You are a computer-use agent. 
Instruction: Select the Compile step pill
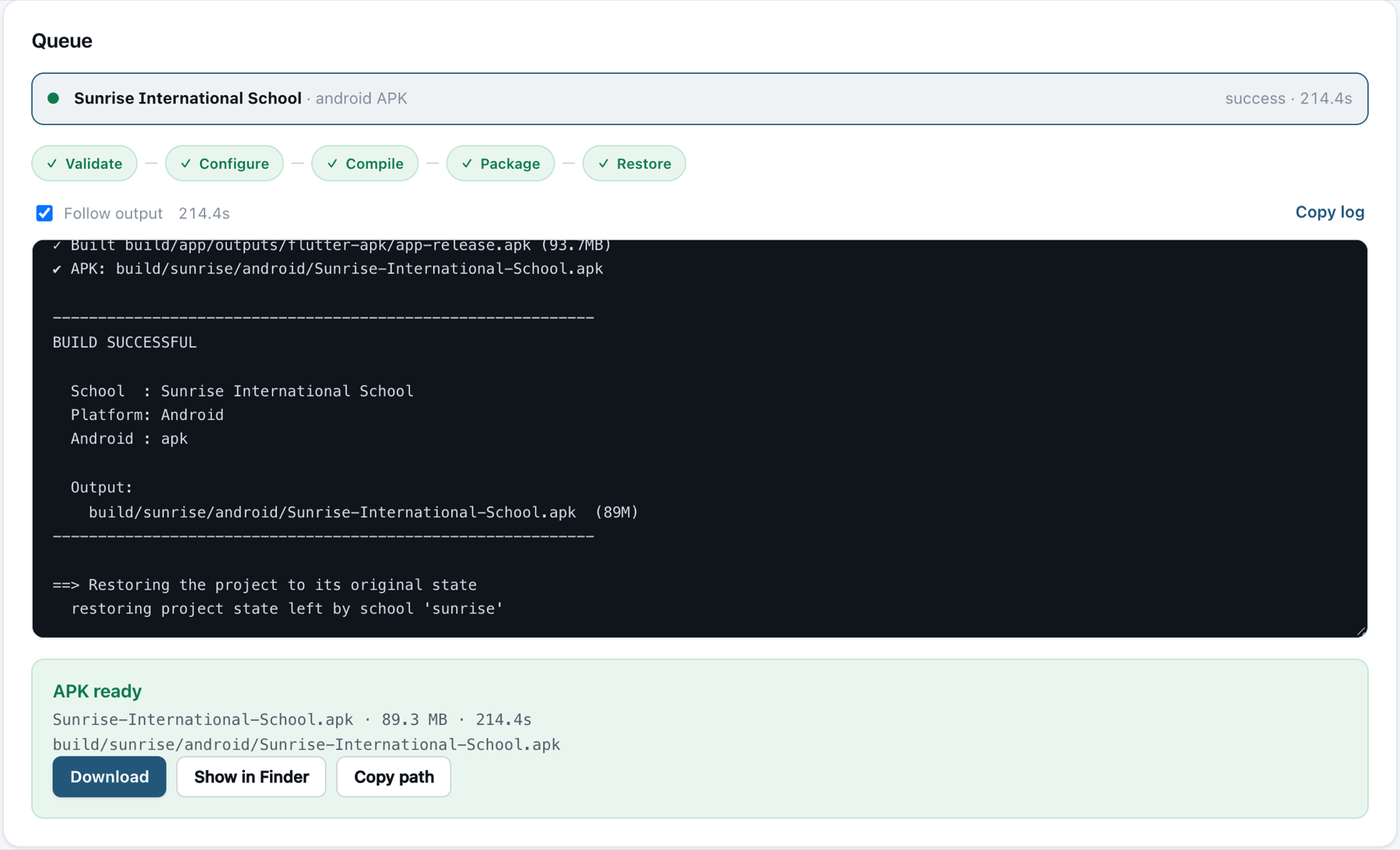[x=365, y=163]
